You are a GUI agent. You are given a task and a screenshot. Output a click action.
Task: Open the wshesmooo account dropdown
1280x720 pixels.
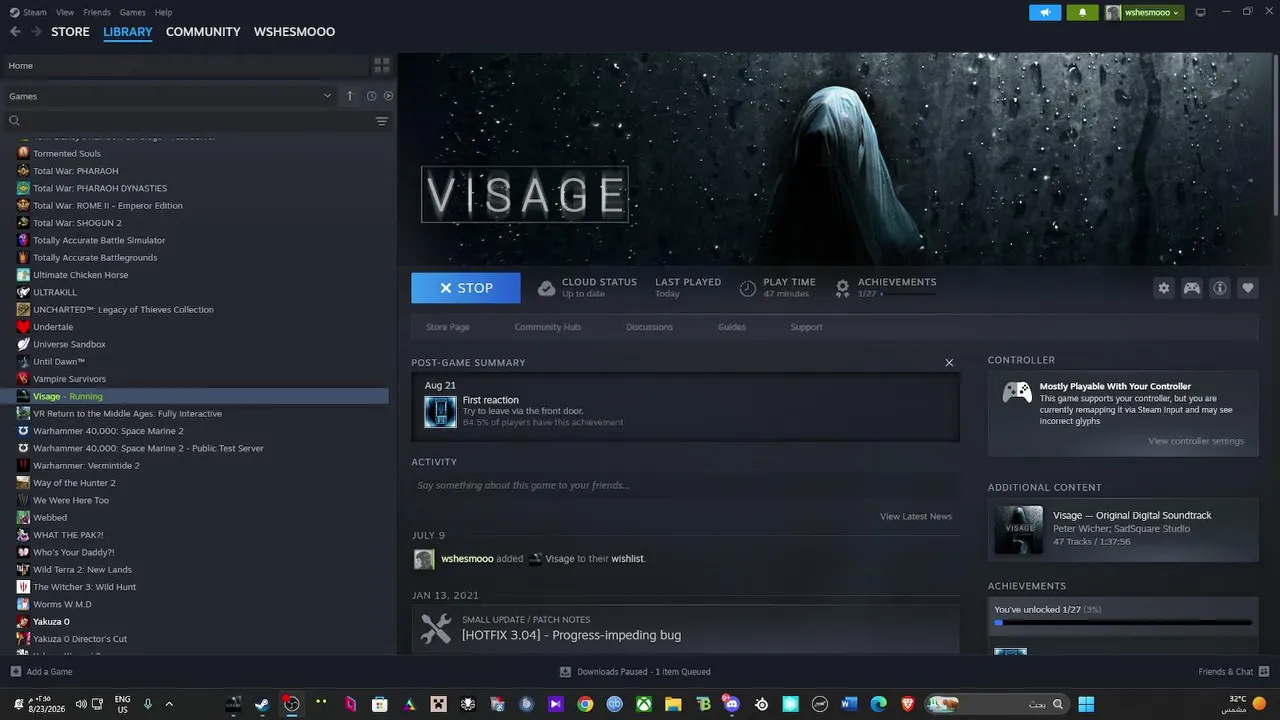coord(1144,12)
